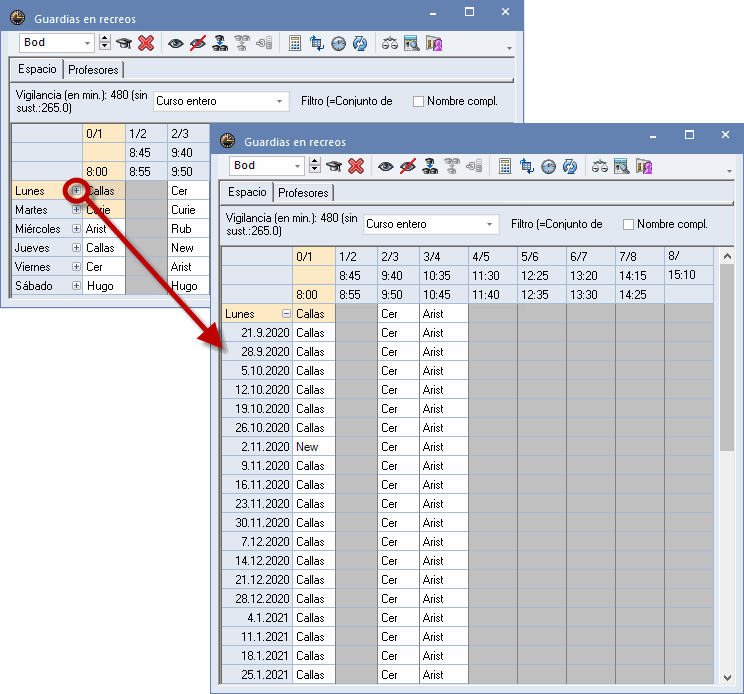Click the 3/4 column header in front window

click(x=444, y=257)
